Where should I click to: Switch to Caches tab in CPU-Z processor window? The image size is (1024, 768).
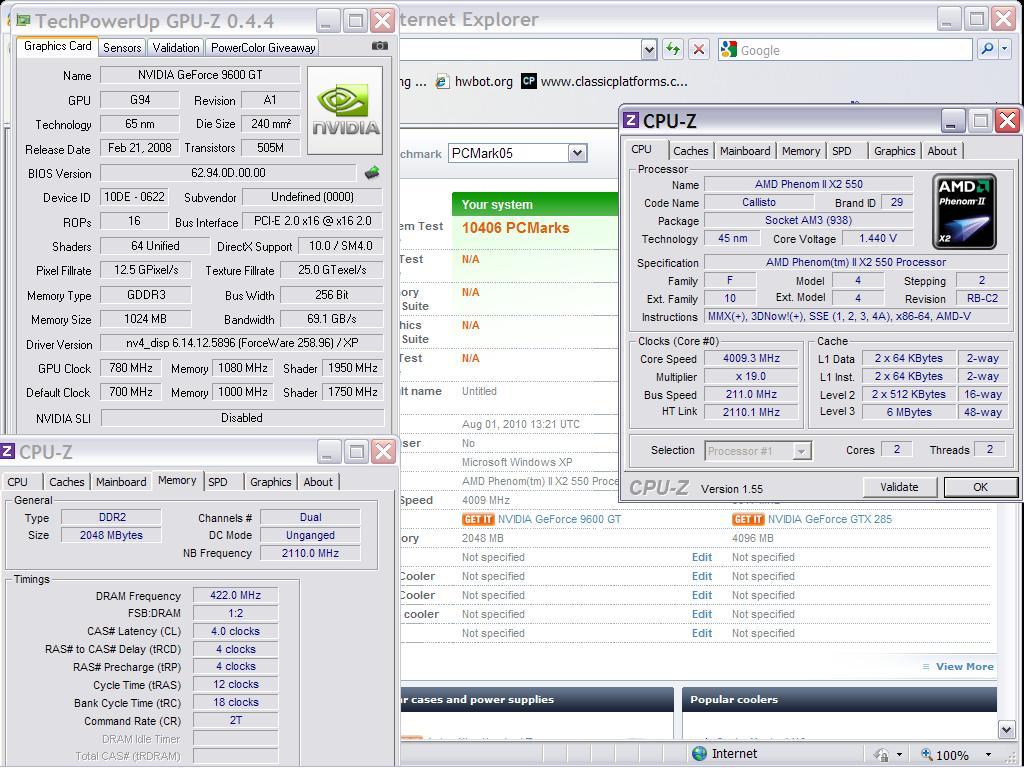[x=690, y=151]
